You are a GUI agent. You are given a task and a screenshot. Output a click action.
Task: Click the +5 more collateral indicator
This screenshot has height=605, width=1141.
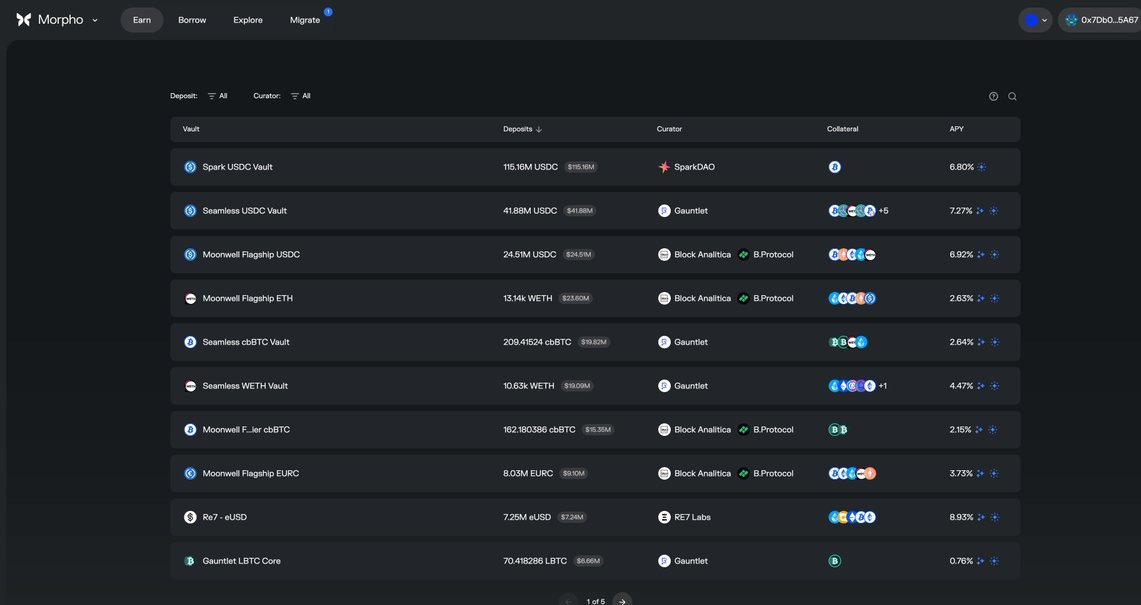coord(883,210)
